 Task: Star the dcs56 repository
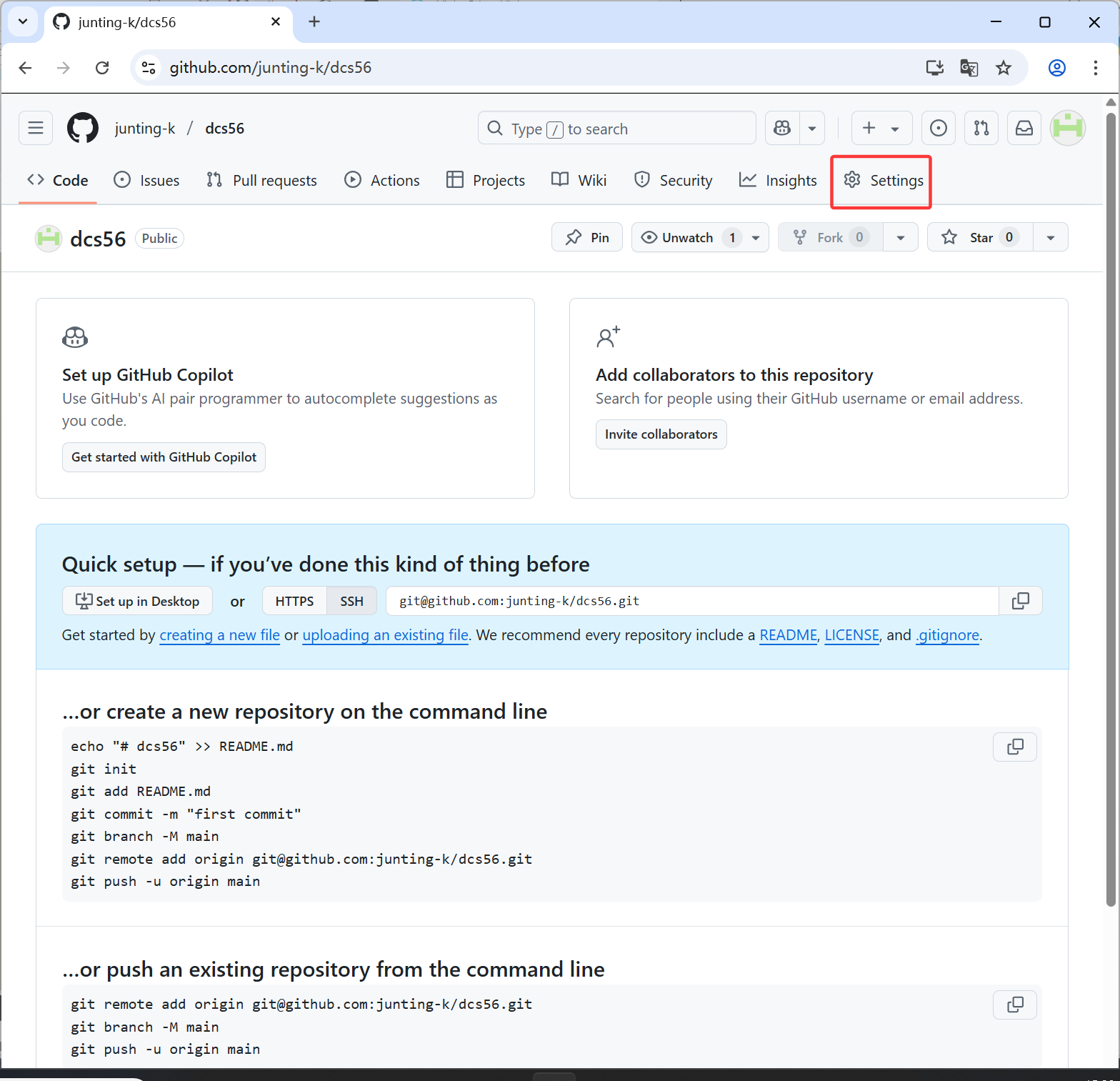(x=981, y=238)
